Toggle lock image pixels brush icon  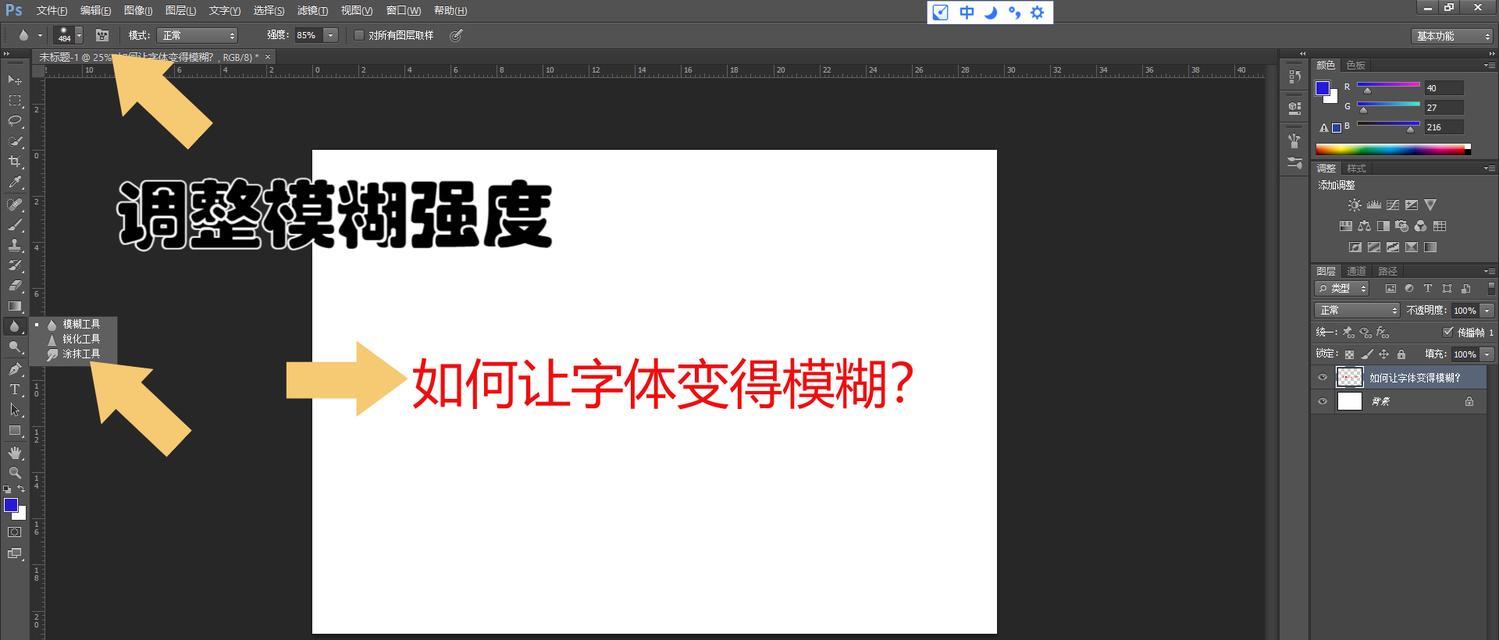[1367, 354]
